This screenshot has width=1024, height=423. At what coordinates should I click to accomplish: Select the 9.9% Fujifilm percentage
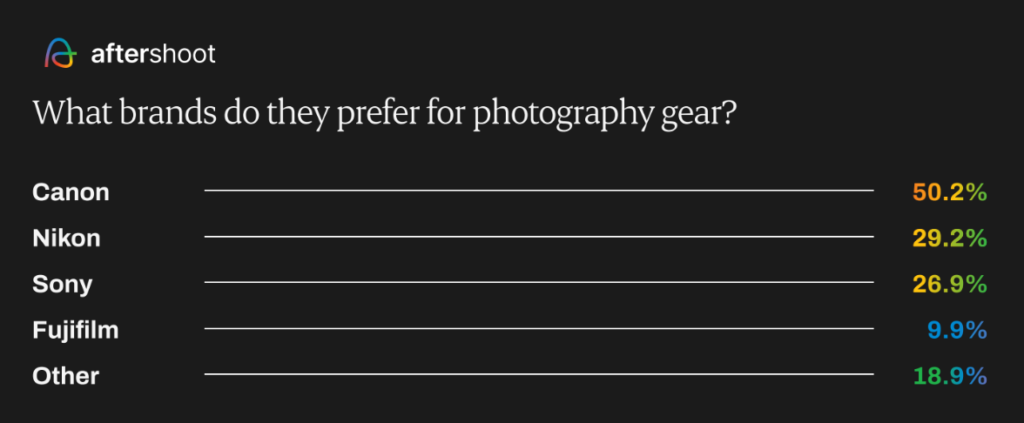957,330
